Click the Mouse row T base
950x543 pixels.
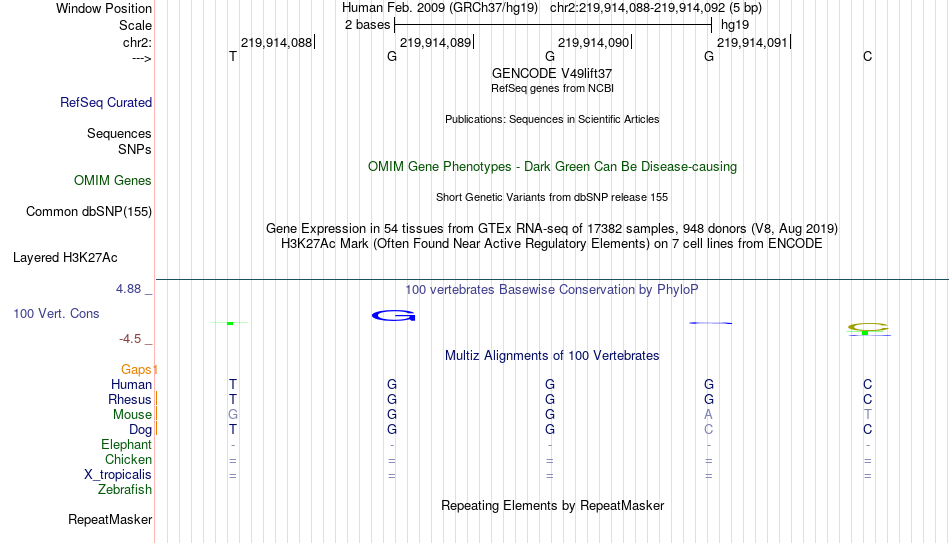pos(868,415)
